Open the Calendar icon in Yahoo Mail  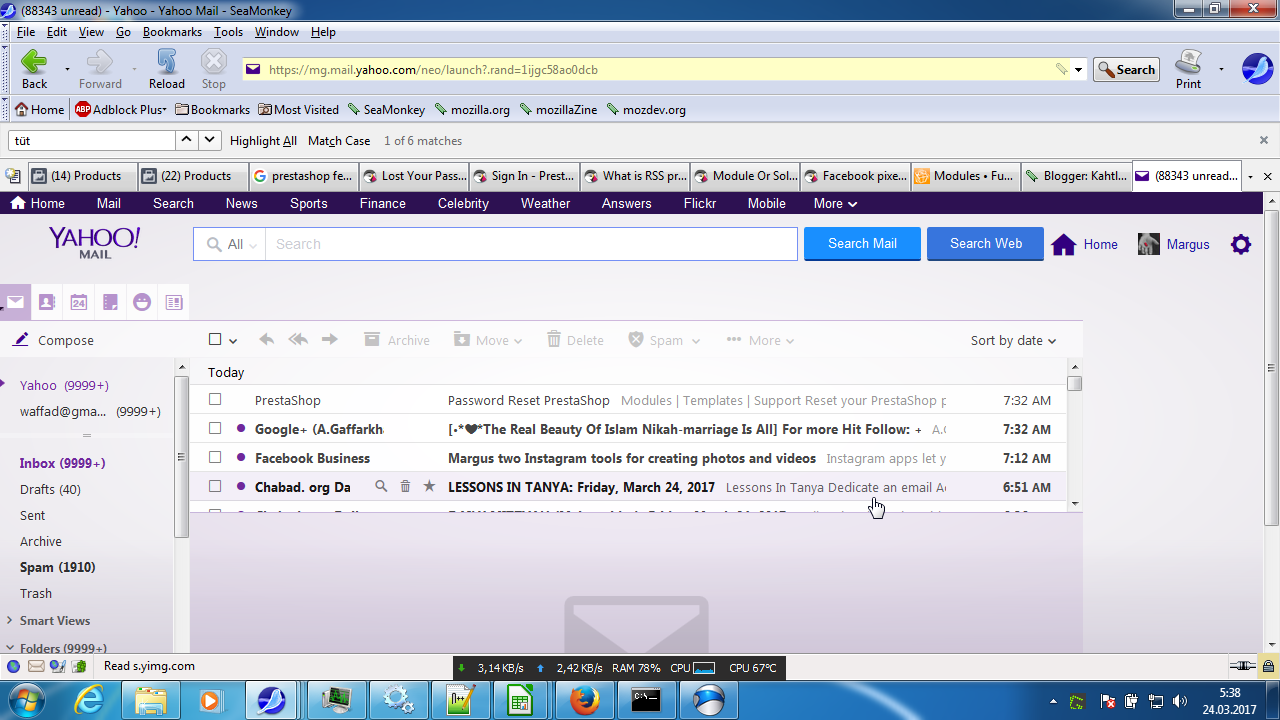[79, 302]
